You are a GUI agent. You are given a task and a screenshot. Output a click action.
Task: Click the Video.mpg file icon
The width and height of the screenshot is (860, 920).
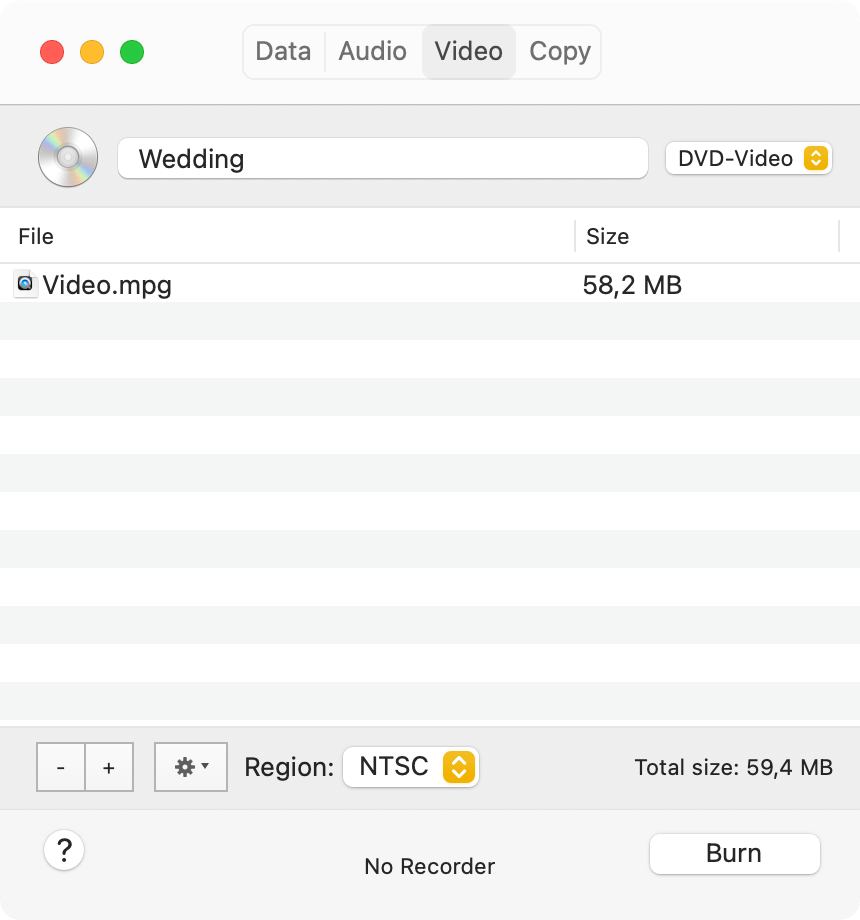click(x=26, y=284)
